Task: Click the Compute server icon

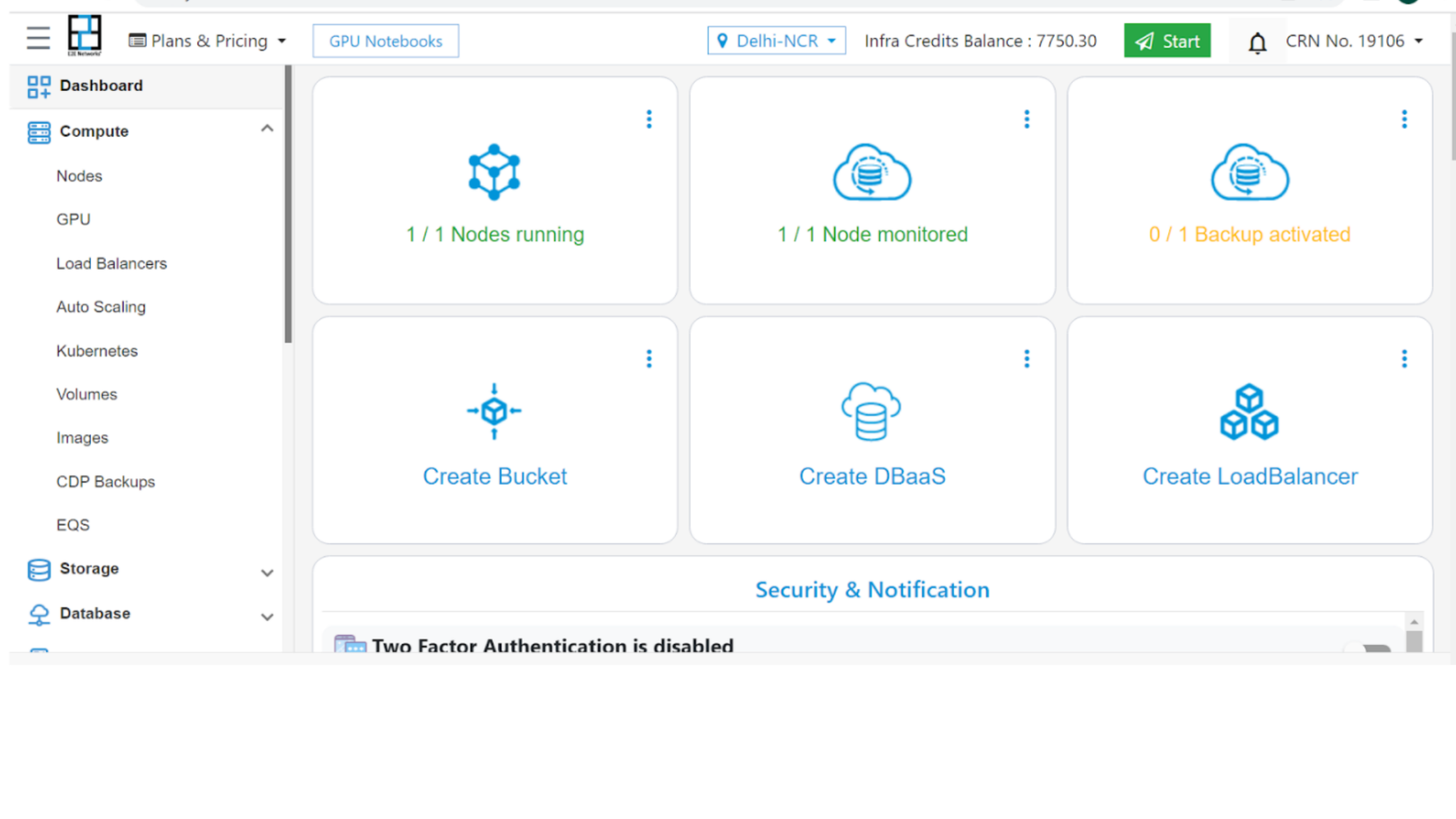Action: coord(39,132)
